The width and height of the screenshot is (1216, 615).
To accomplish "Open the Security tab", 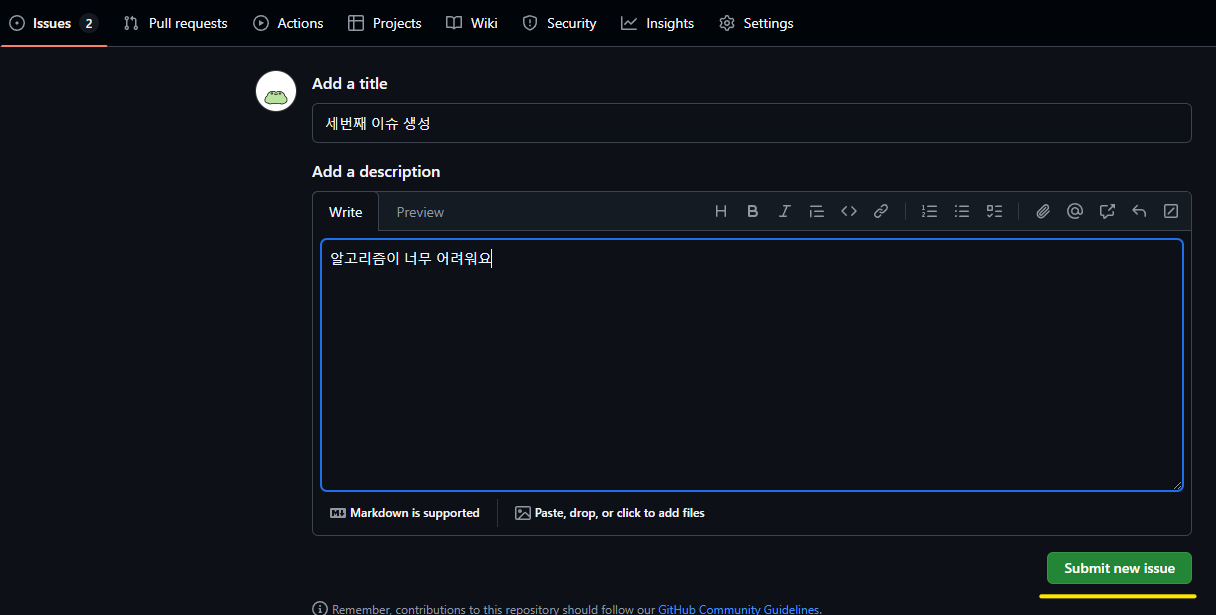I will tap(560, 23).
